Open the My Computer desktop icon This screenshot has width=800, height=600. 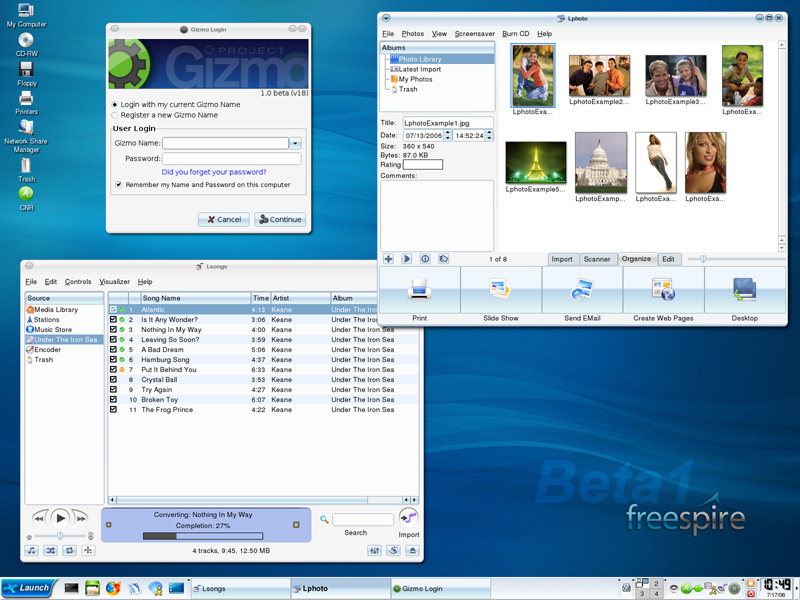(26, 15)
